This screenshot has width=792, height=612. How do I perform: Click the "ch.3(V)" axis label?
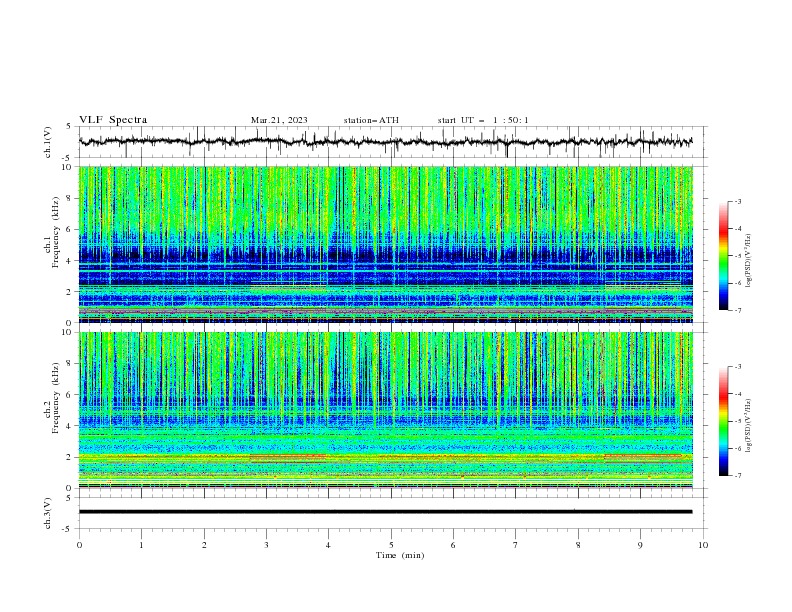click(48, 513)
